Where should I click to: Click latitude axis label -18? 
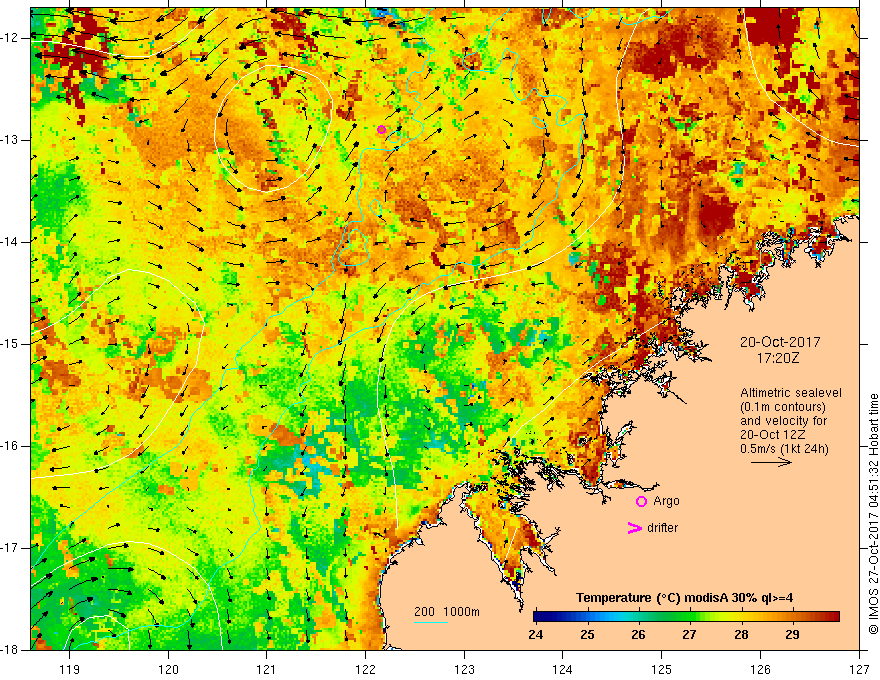coord(10,650)
